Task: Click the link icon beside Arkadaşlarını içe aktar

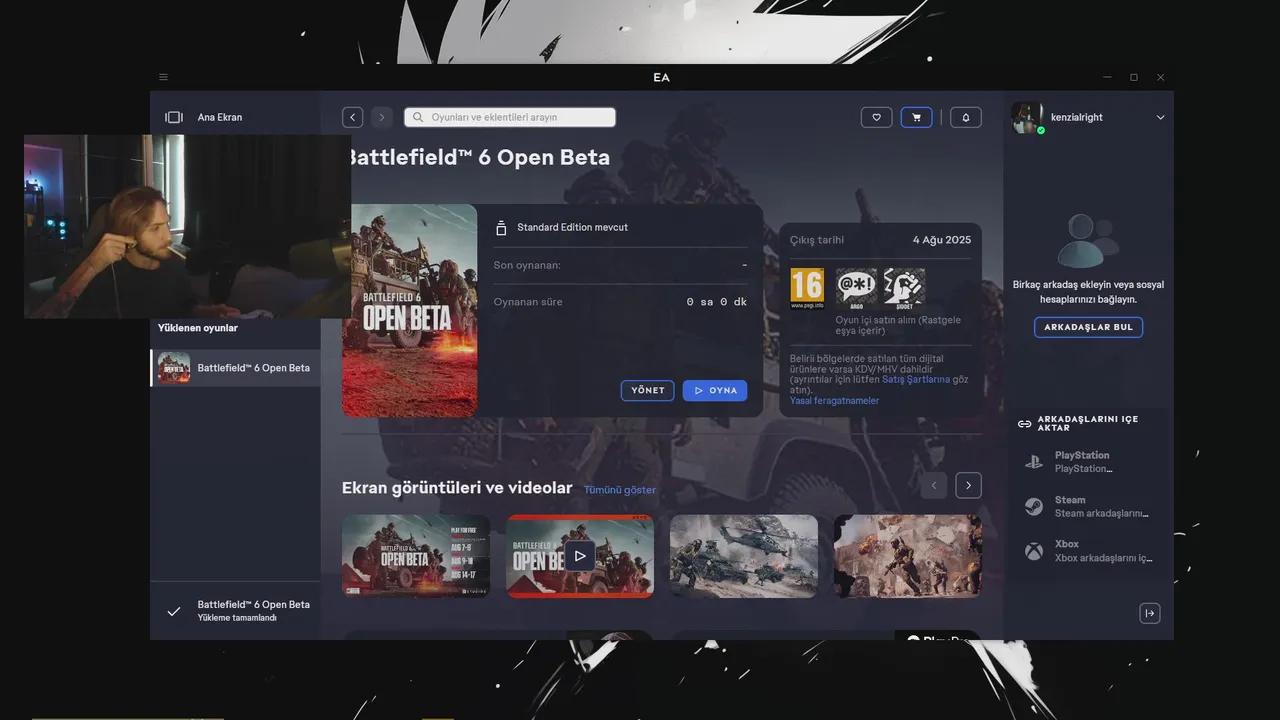Action: tap(1024, 424)
